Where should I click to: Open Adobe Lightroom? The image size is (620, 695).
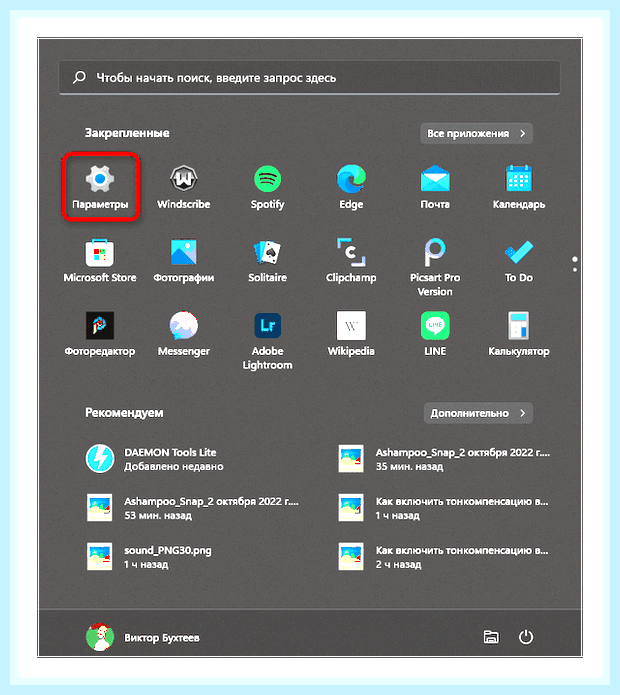tap(267, 340)
